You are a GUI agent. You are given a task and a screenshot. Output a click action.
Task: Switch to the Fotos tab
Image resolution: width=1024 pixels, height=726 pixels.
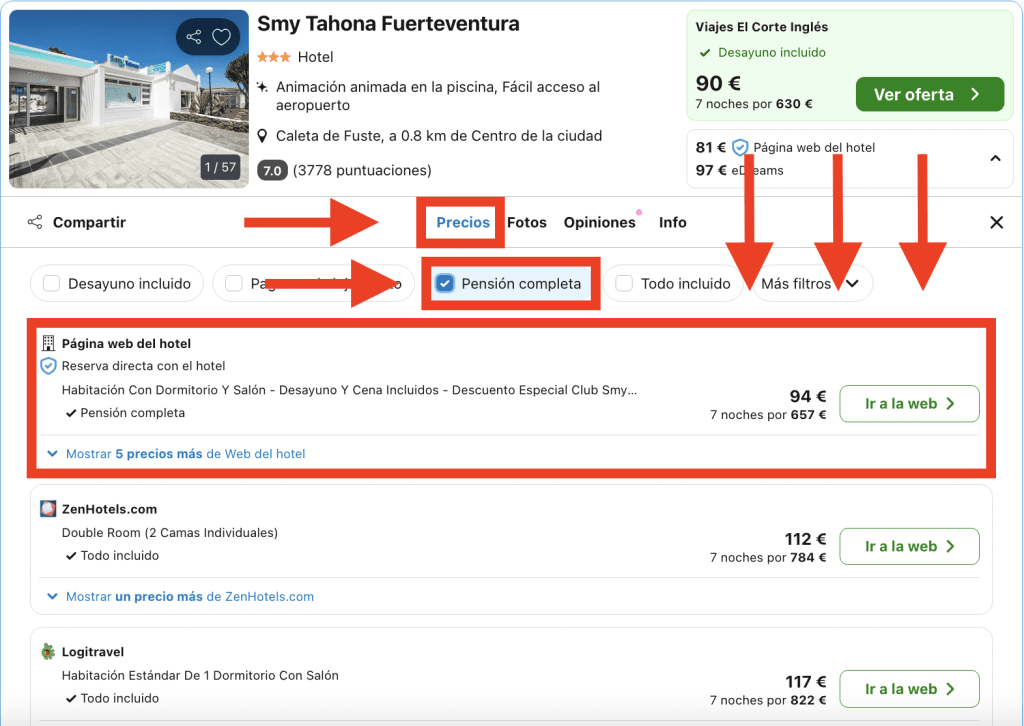[527, 222]
